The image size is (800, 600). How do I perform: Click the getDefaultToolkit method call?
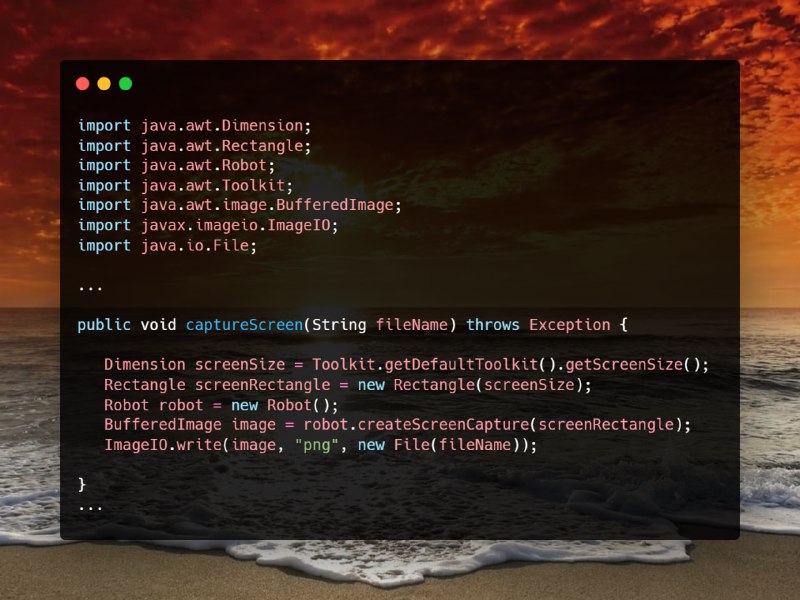click(461, 365)
